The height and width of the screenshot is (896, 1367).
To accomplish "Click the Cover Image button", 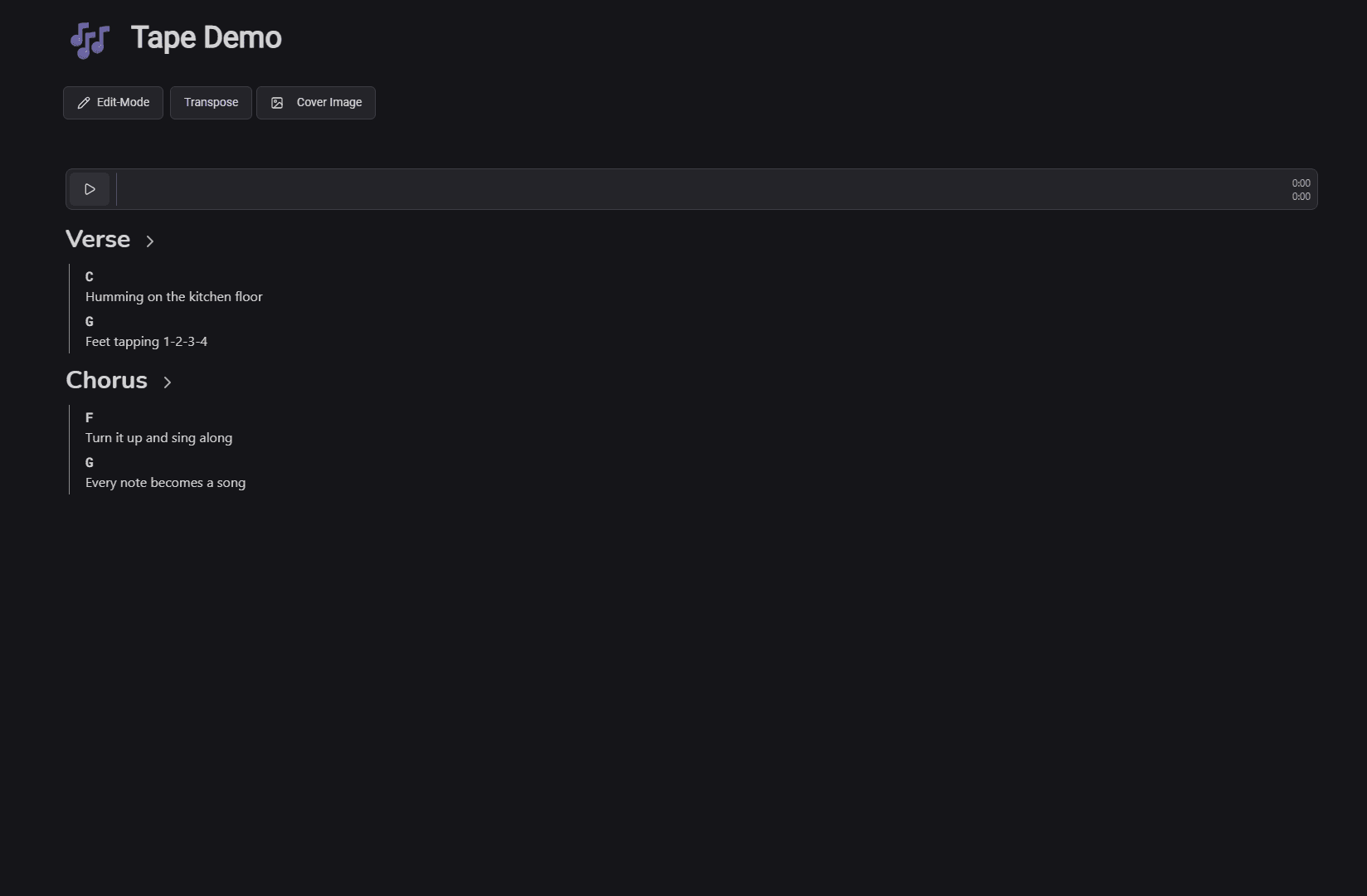I will click(x=315, y=102).
